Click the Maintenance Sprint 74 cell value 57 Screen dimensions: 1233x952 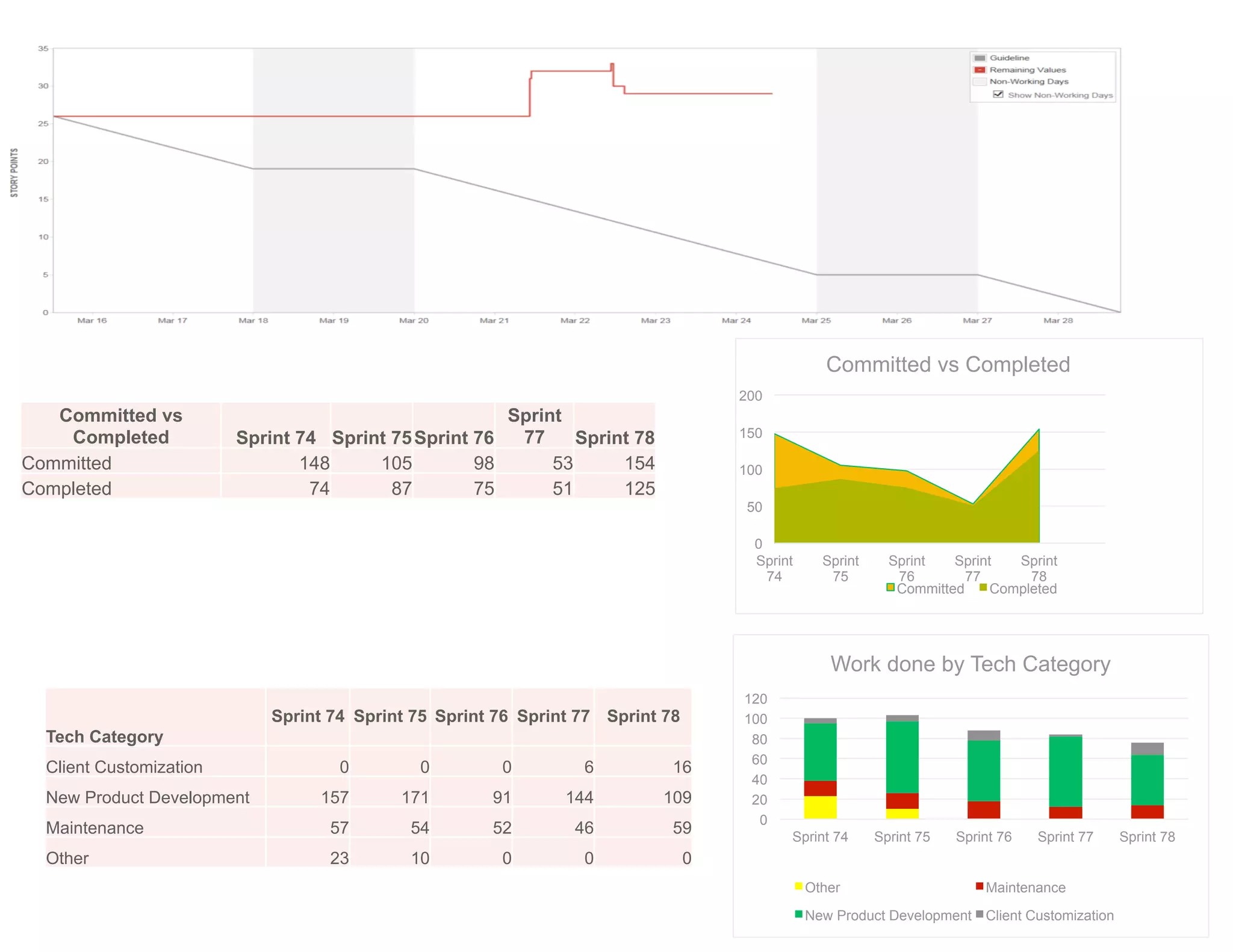click(x=339, y=828)
